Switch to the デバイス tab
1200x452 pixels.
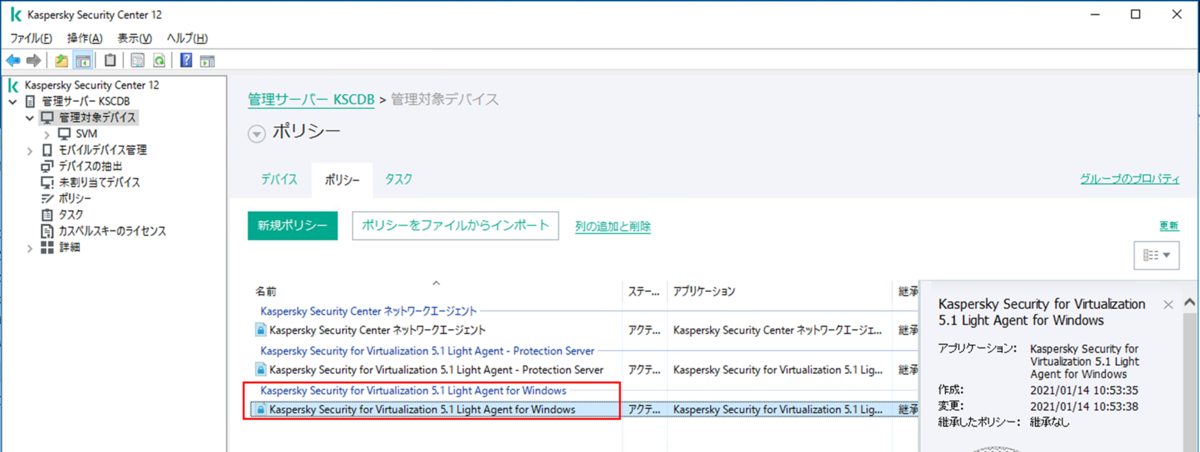(280, 179)
